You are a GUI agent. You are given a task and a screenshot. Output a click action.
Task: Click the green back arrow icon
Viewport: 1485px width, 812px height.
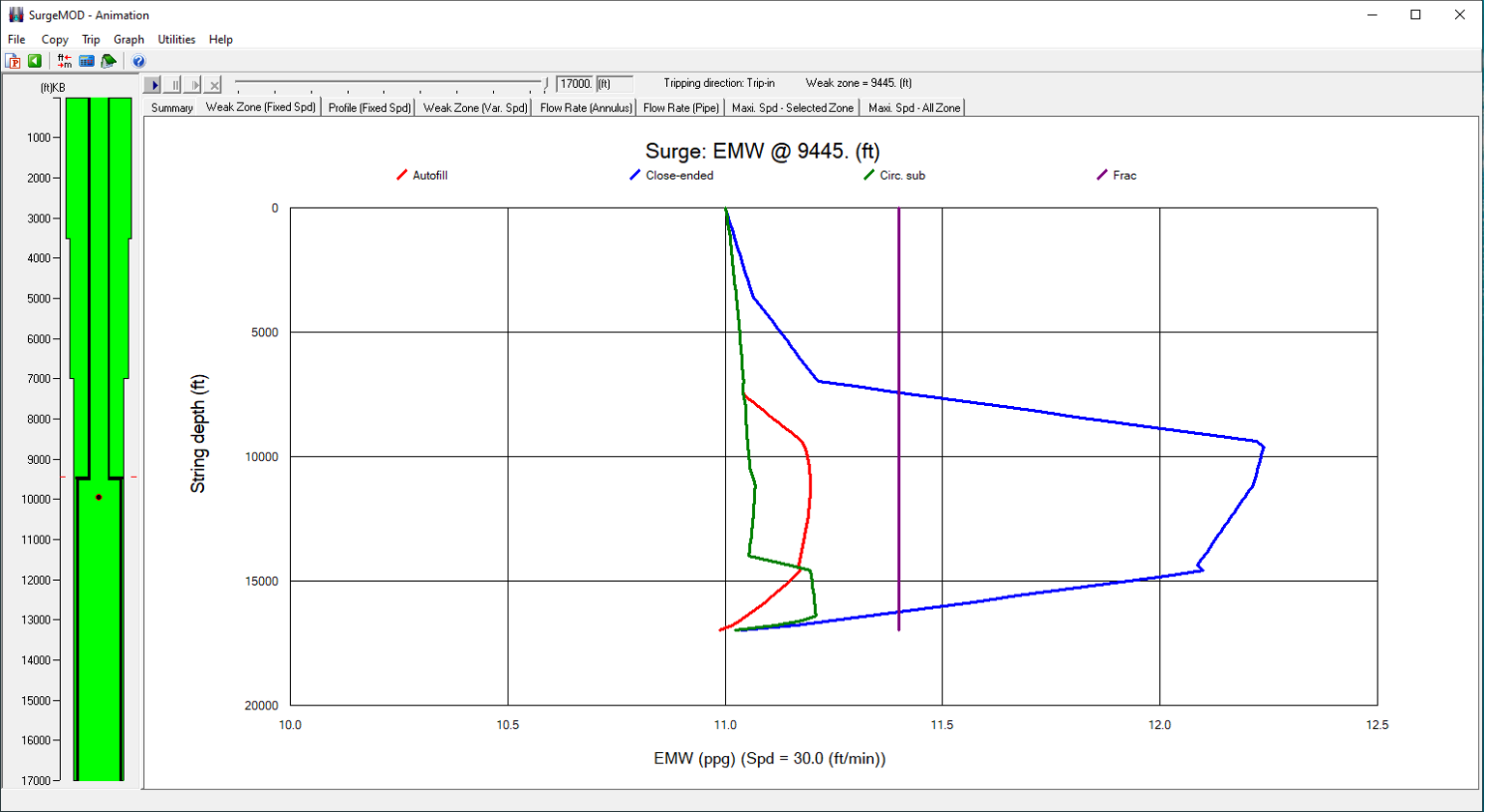point(35,61)
